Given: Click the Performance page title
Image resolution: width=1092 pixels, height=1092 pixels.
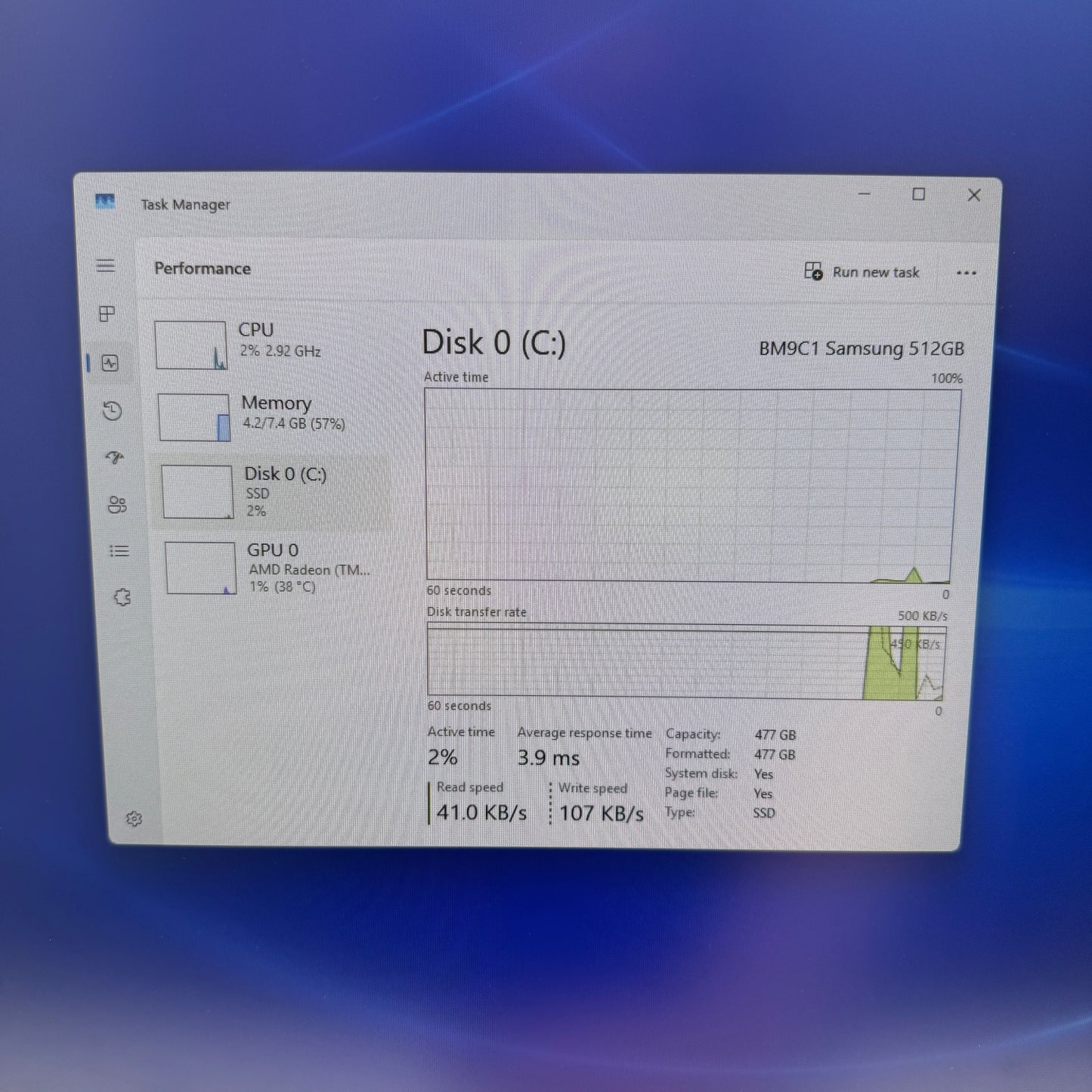Looking at the screenshot, I should tap(202, 268).
